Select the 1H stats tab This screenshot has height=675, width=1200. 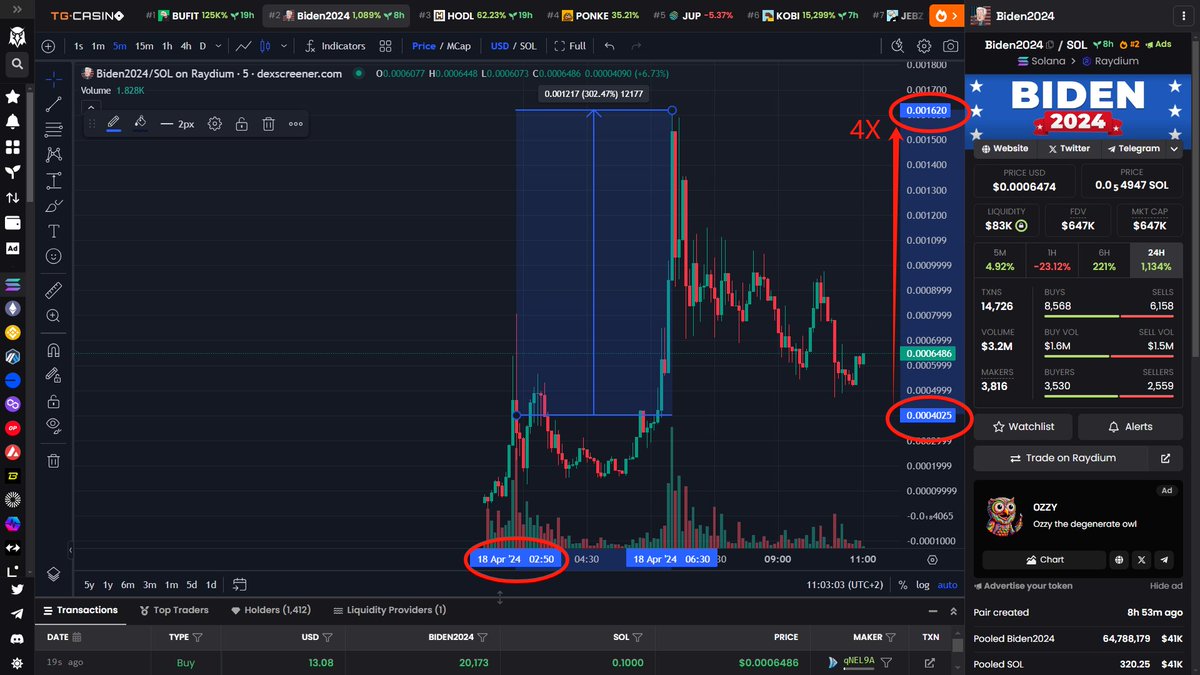(x=1052, y=260)
